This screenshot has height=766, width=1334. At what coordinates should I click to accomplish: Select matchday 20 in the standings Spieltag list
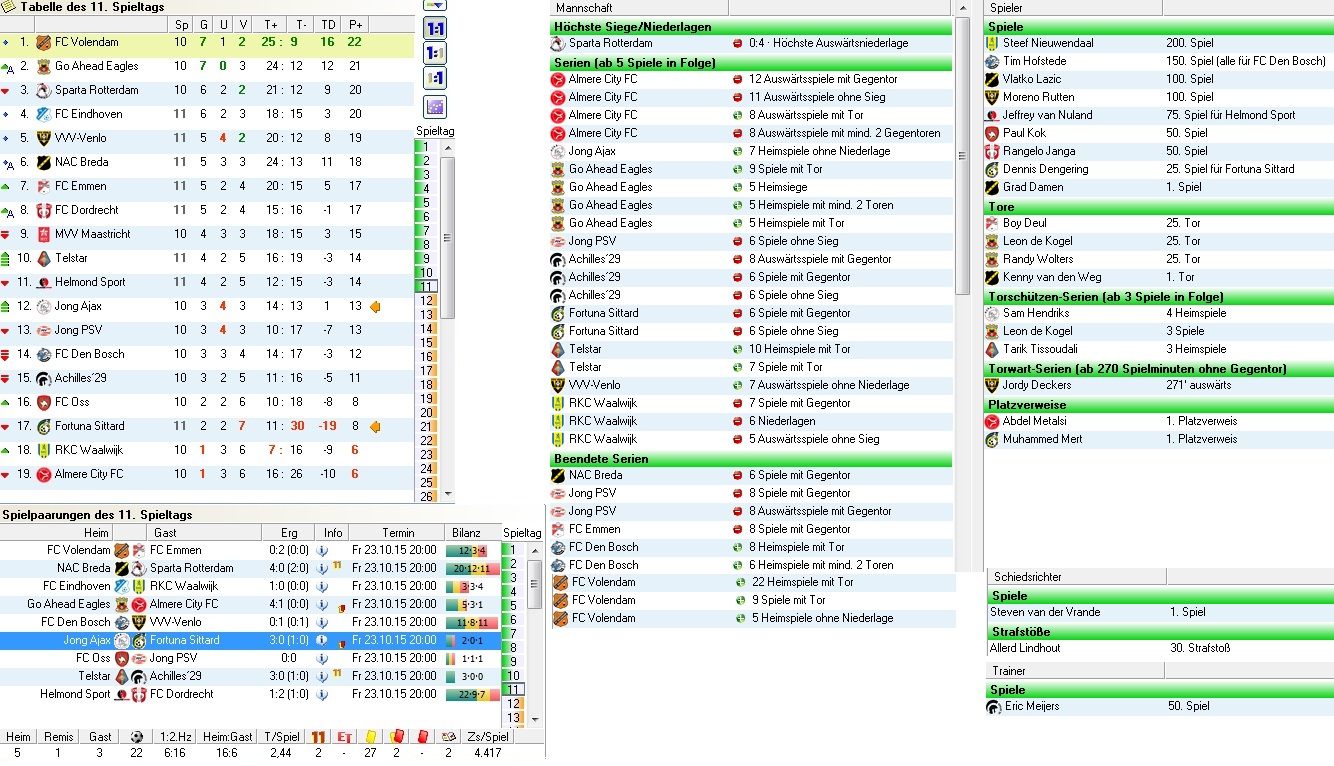pos(426,412)
